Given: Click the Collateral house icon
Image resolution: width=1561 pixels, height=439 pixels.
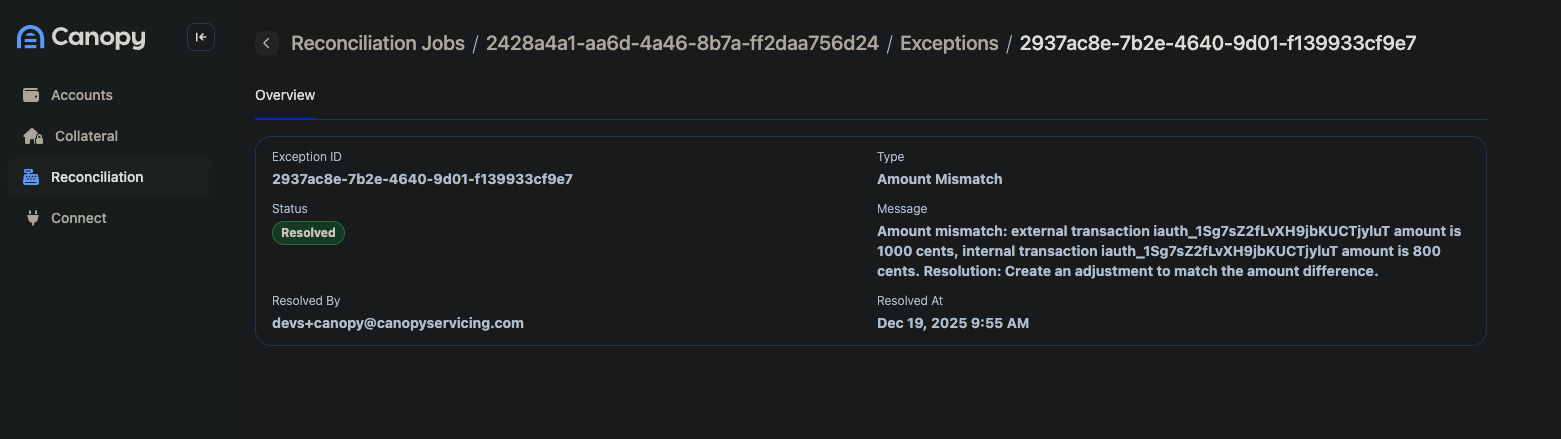Looking at the screenshot, I should tap(33, 136).
